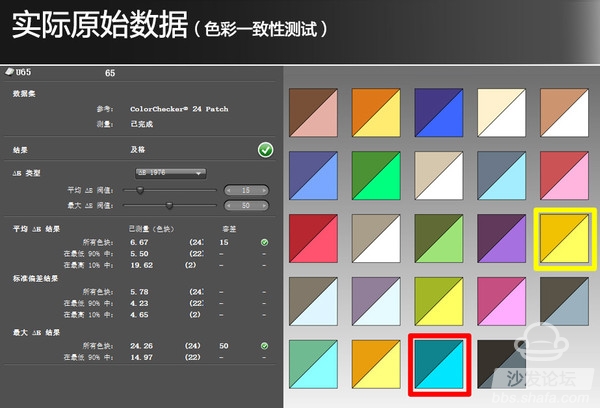The width and height of the screenshot is (600, 408).
Task: Click the 已测量（色块） column header
Action: (x=152, y=229)
